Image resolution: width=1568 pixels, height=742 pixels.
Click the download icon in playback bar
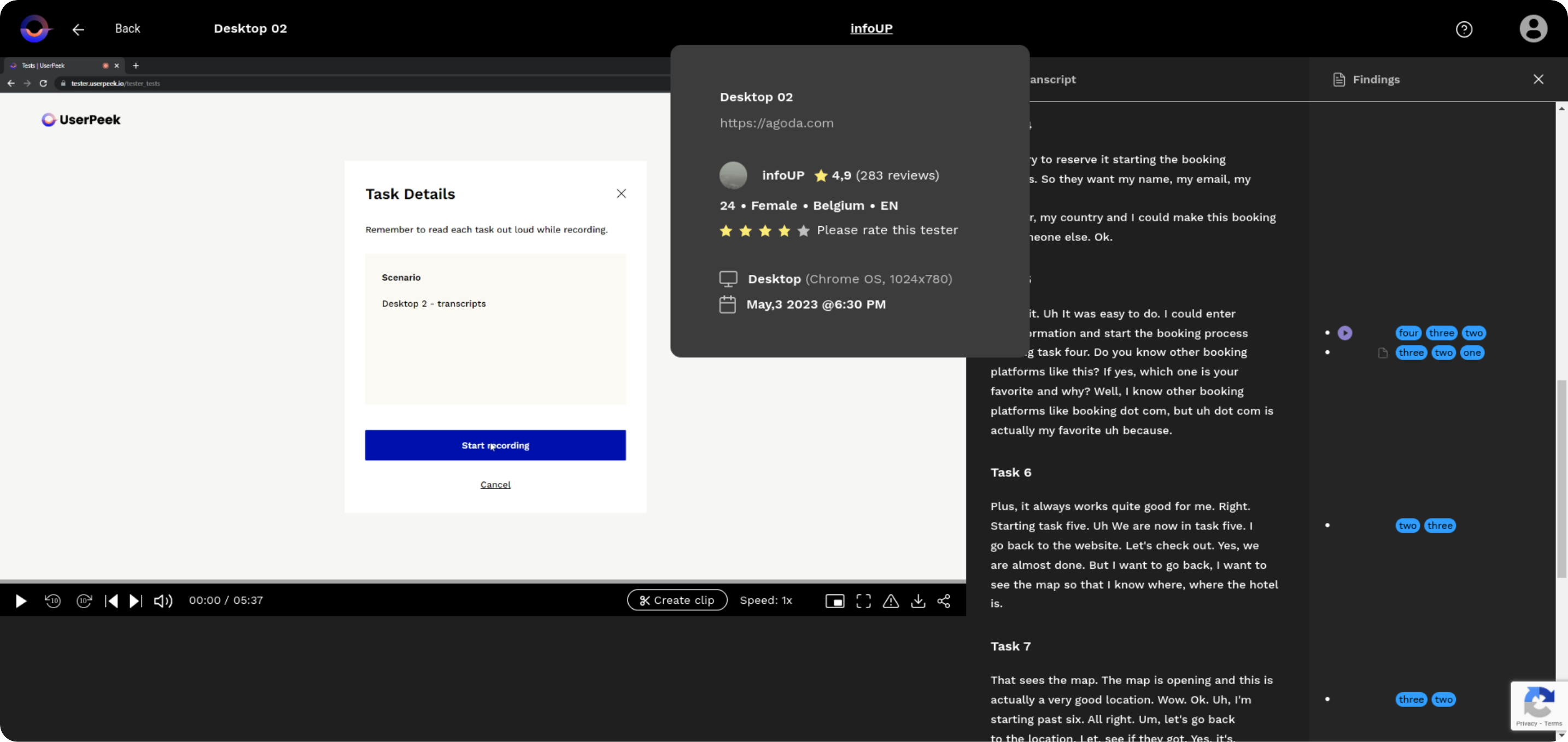click(x=918, y=600)
